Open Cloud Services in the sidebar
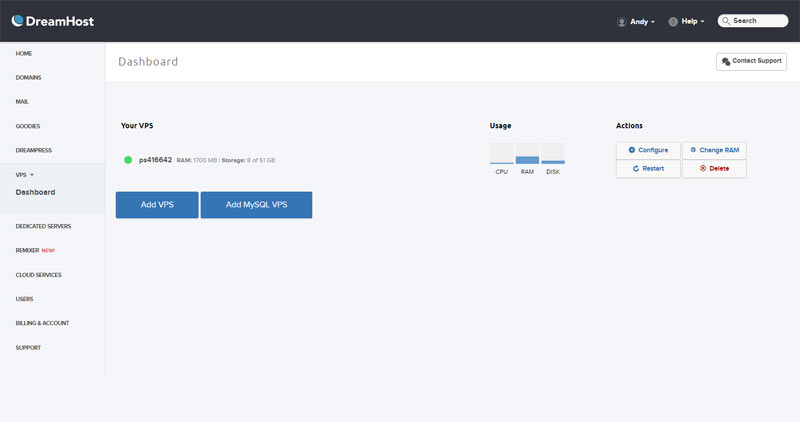Screen dimensions: 800x422 tap(38, 275)
